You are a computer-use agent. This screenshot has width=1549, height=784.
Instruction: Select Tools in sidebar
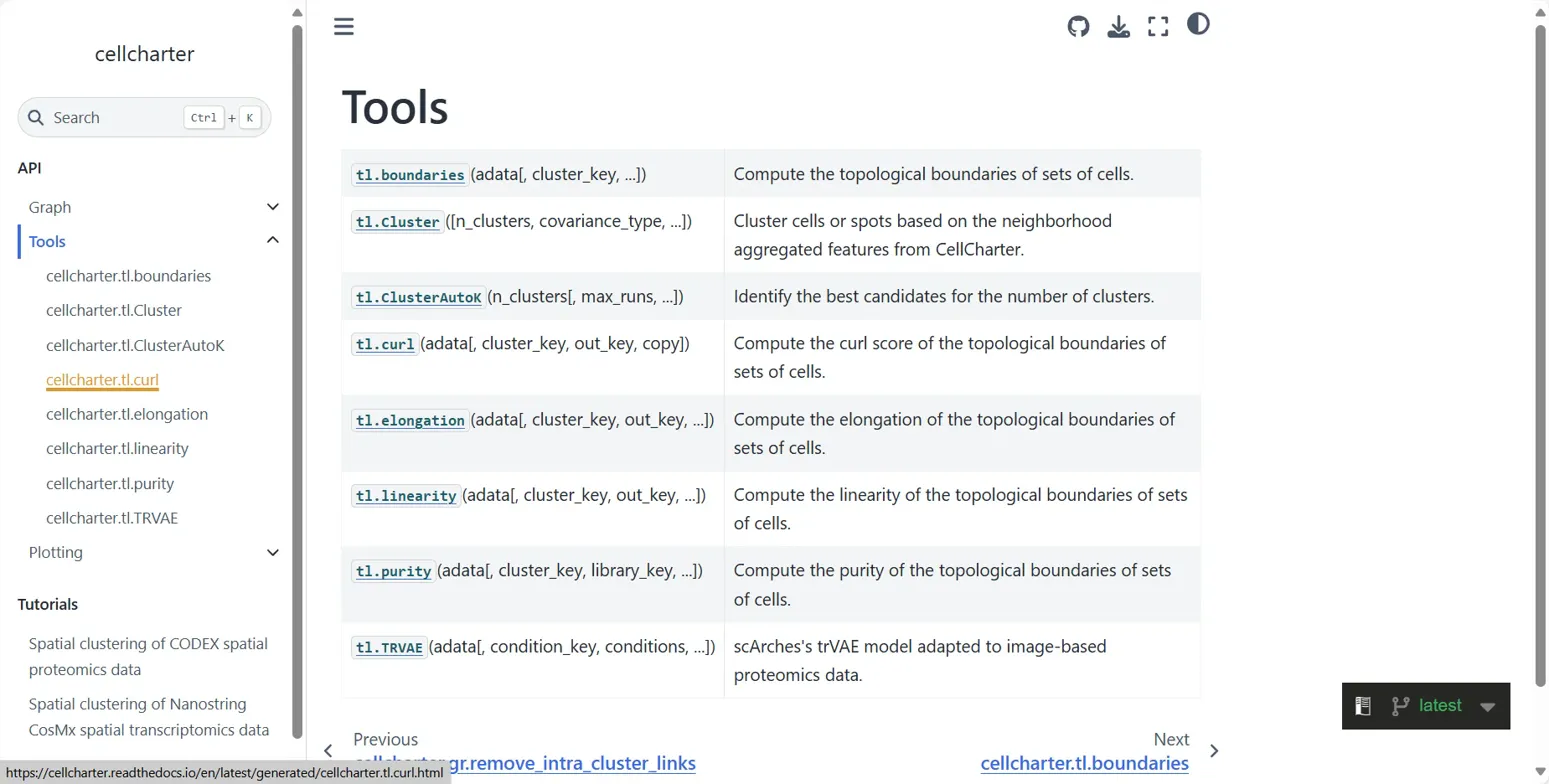coord(47,241)
